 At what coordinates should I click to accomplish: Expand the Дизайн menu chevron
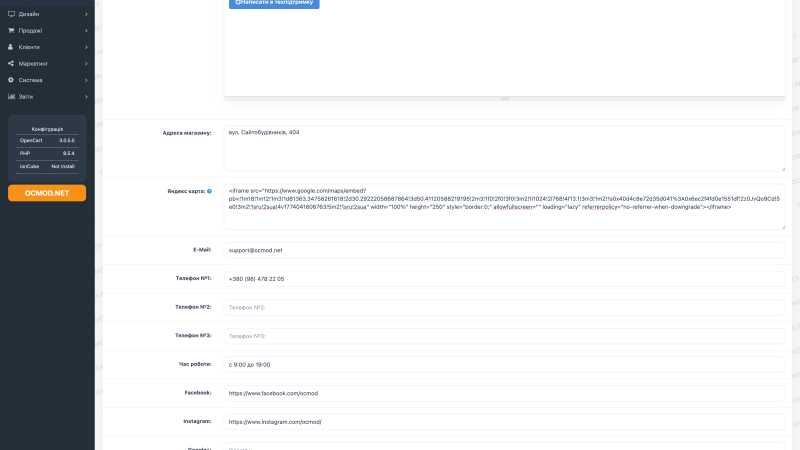(x=86, y=14)
